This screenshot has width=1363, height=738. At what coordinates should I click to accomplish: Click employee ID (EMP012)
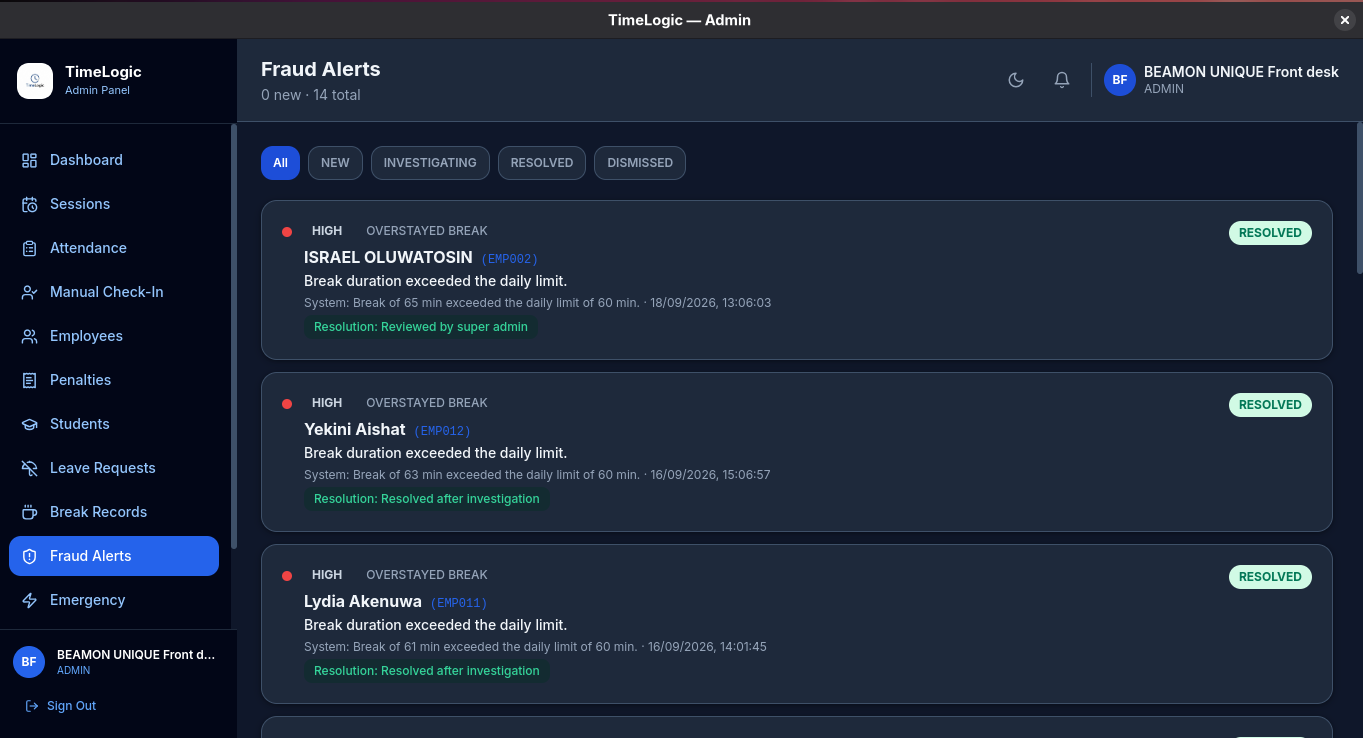click(x=442, y=431)
